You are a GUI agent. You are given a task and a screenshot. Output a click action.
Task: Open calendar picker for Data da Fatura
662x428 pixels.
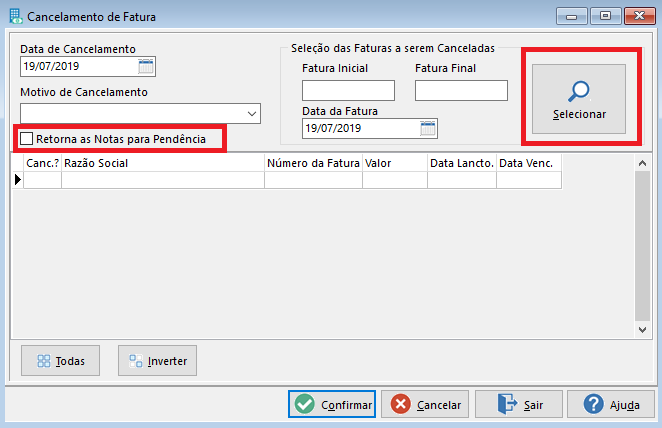pos(428,129)
